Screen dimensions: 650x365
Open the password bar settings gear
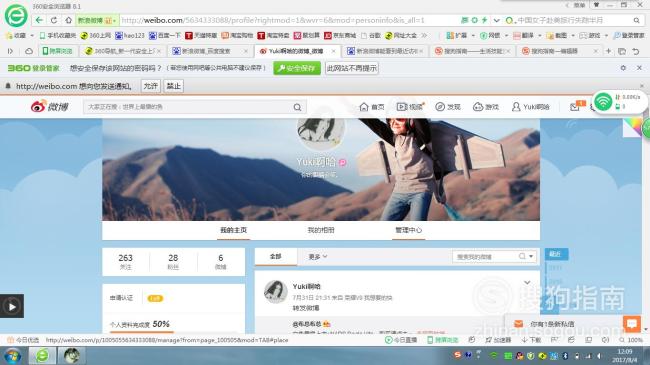point(623,68)
